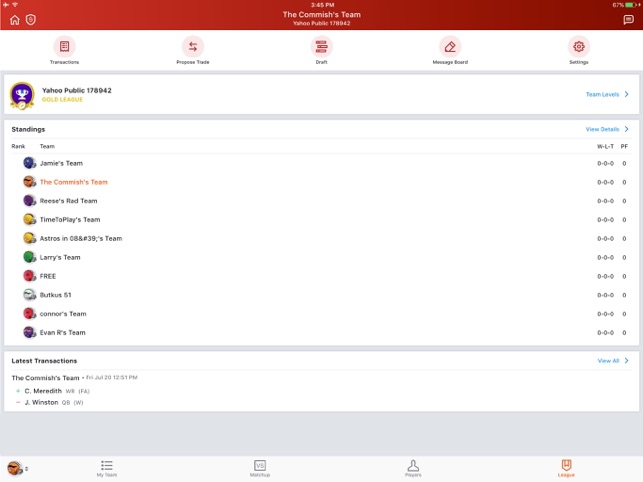Screen dimensions: 643x482
Task: Open Team Levels link
Action: coord(602,94)
